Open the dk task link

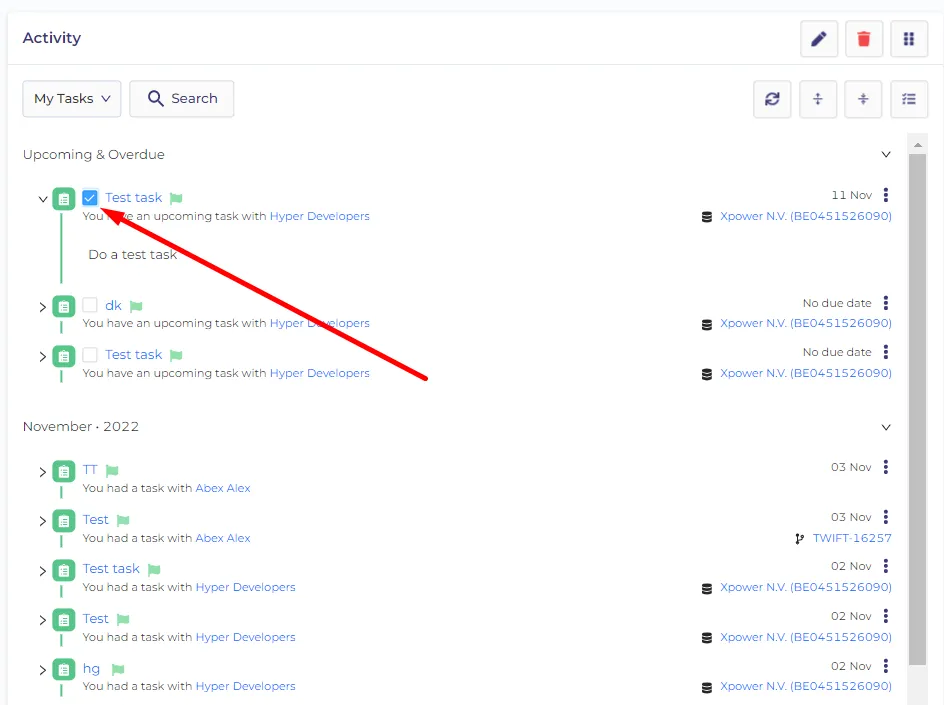click(x=113, y=306)
